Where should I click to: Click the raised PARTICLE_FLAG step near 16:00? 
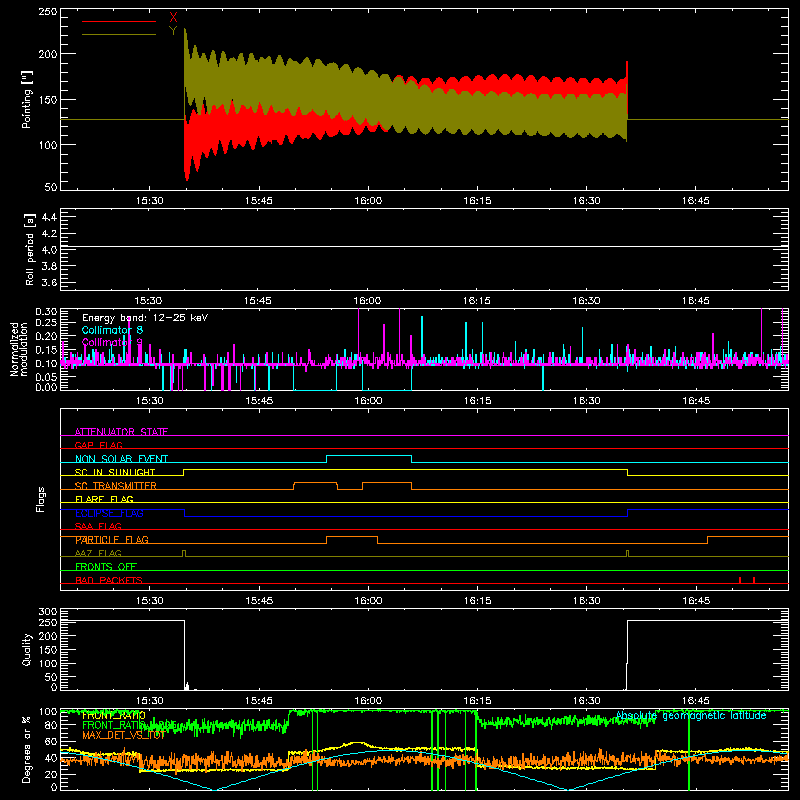coord(352,537)
